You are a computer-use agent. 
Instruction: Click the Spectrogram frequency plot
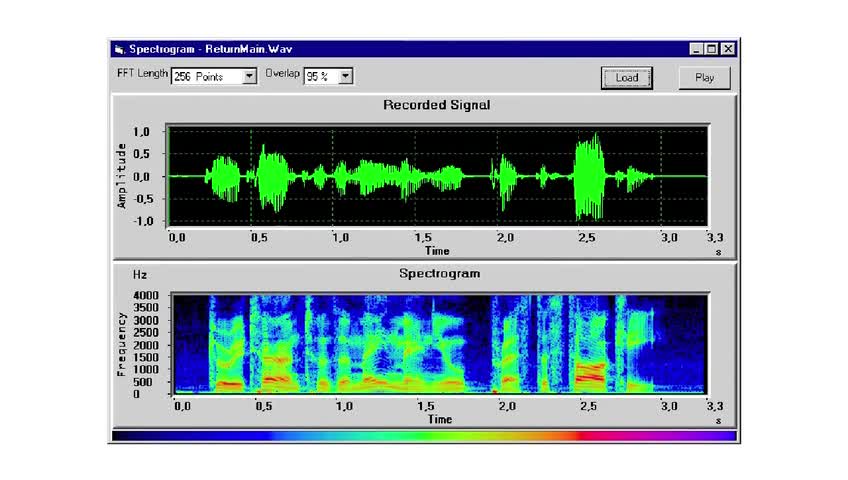click(439, 343)
